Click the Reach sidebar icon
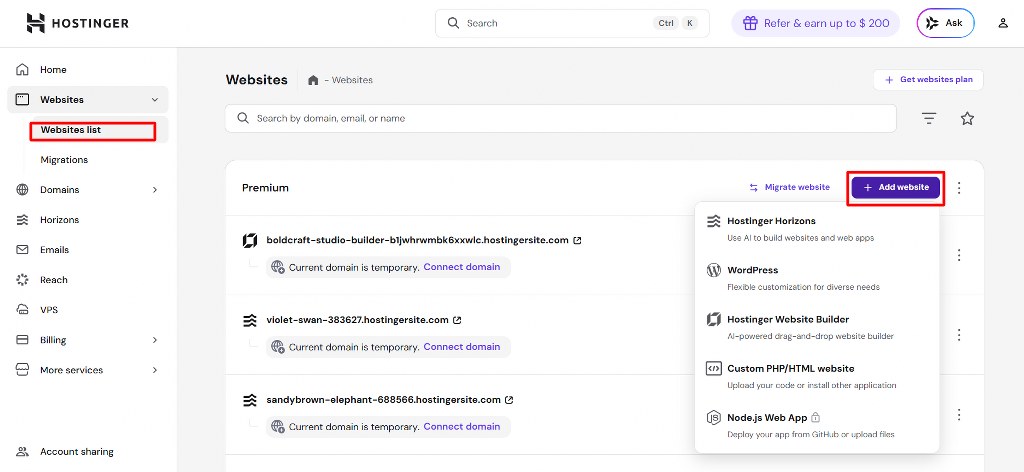Screen dimensions: 1024x472 pyautogui.click(x=22, y=279)
